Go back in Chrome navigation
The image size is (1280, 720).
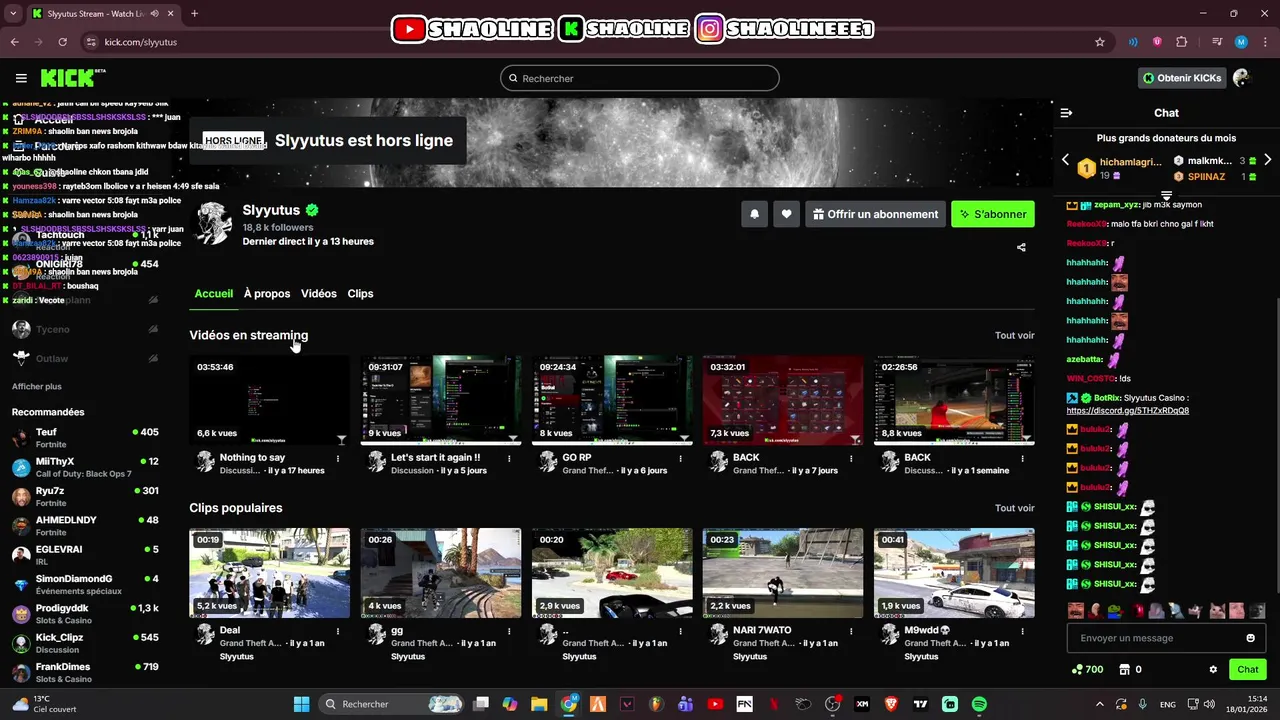point(15,42)
